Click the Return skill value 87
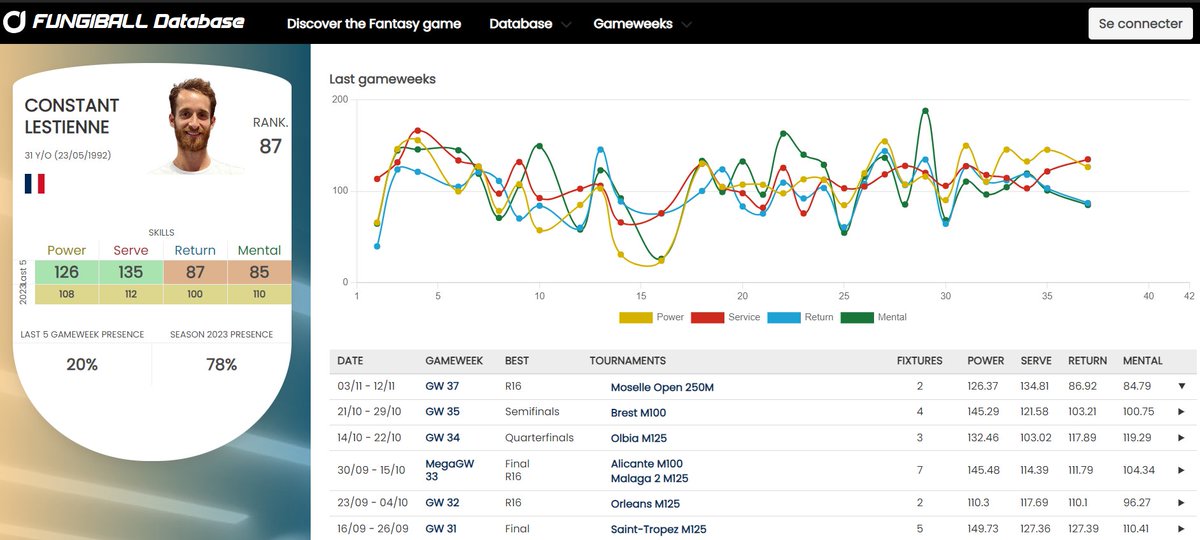This screenshot has height=540, width=1200. (x=195, y=272)
